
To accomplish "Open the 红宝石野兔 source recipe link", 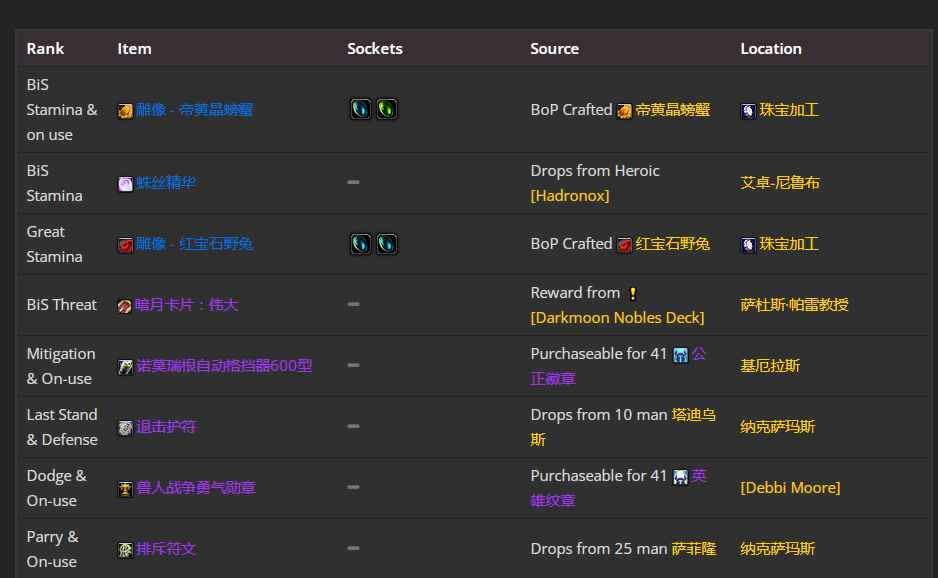I will (672, 244).
